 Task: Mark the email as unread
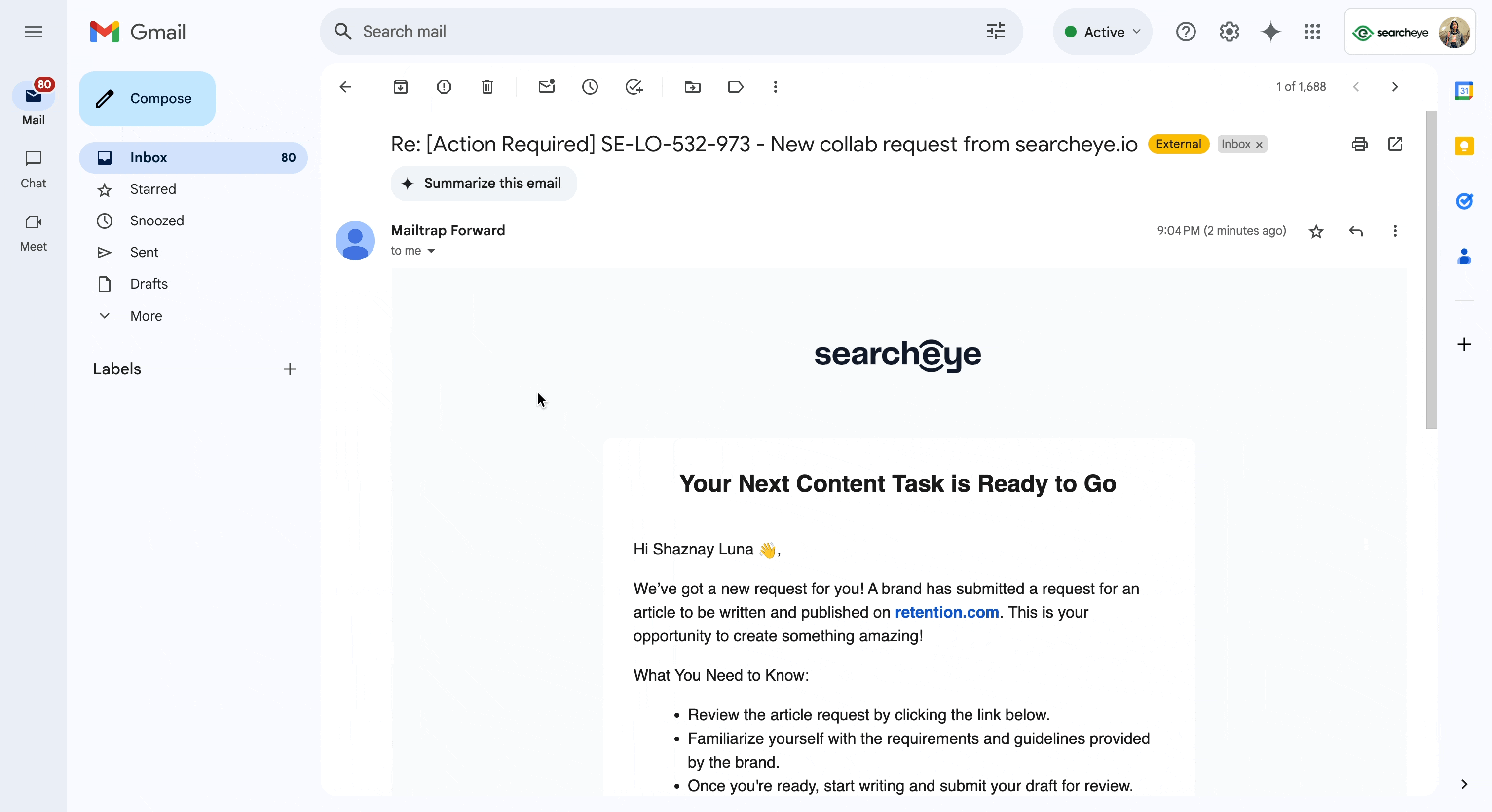coord(546,87)
